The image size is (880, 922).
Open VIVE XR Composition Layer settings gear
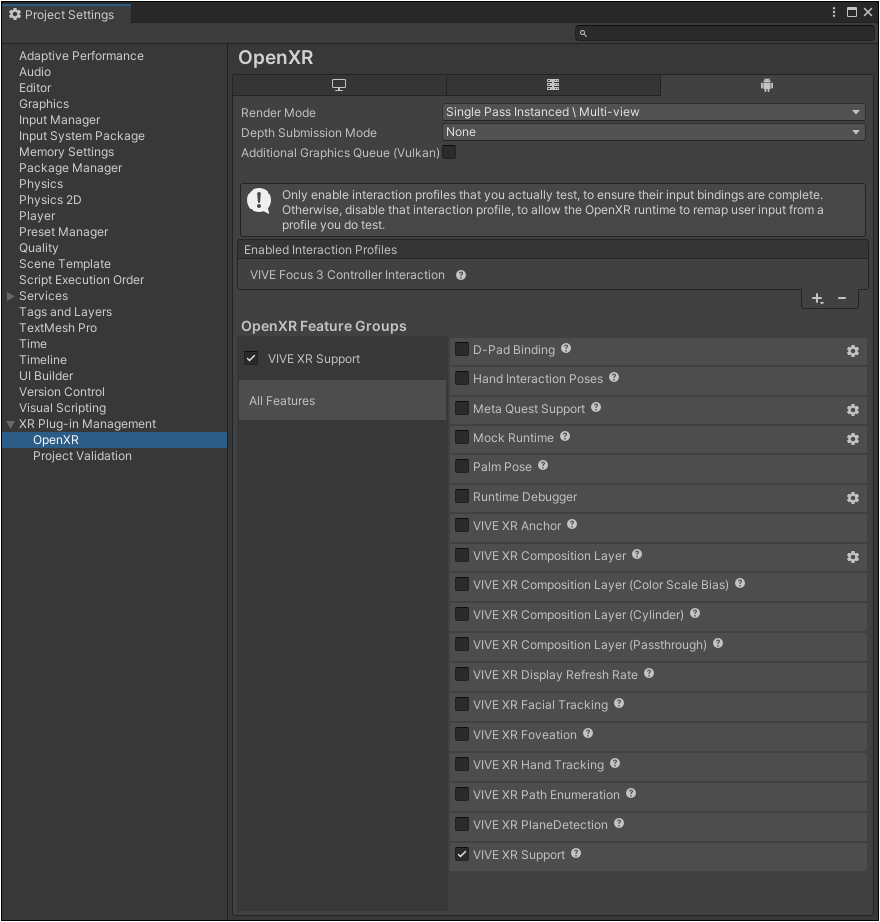(x=853, y=557)
